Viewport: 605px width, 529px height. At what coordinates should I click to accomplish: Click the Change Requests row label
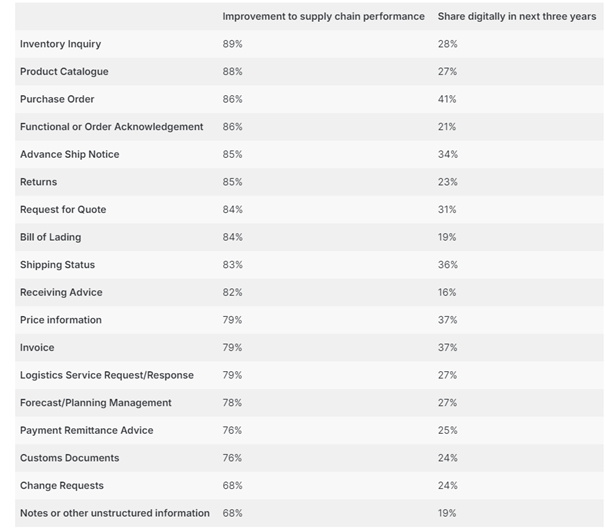click(x=62, y=485)
